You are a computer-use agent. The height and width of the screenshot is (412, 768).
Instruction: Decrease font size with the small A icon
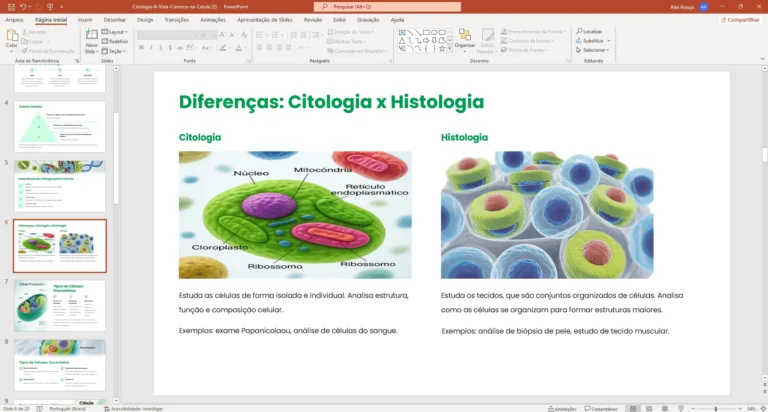tap(232, 35)
